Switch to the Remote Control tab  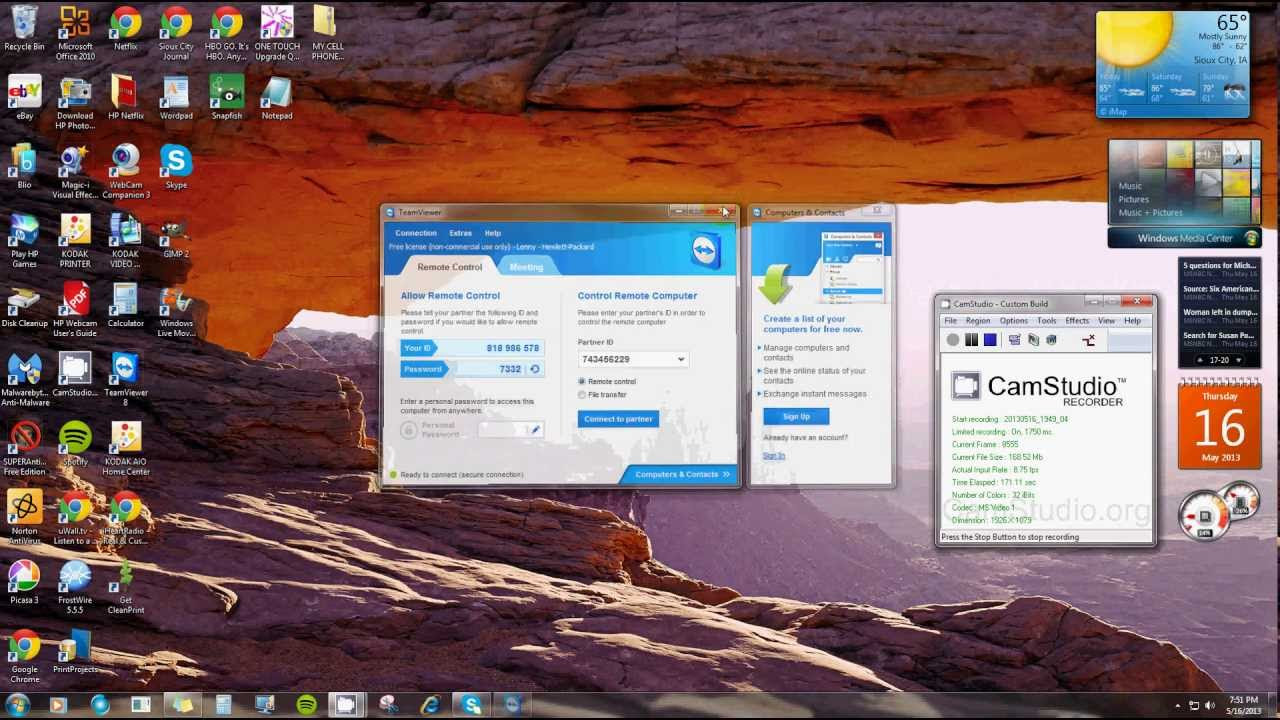coord(449,267)
